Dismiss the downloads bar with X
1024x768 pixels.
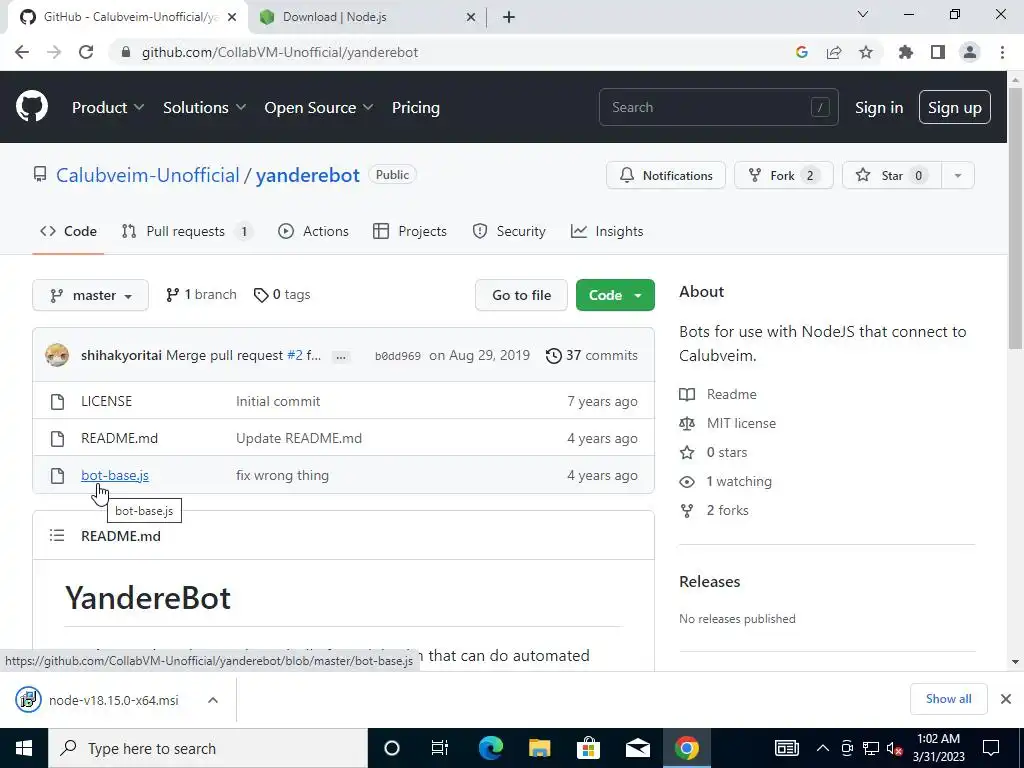click(x=1006, y=699)
